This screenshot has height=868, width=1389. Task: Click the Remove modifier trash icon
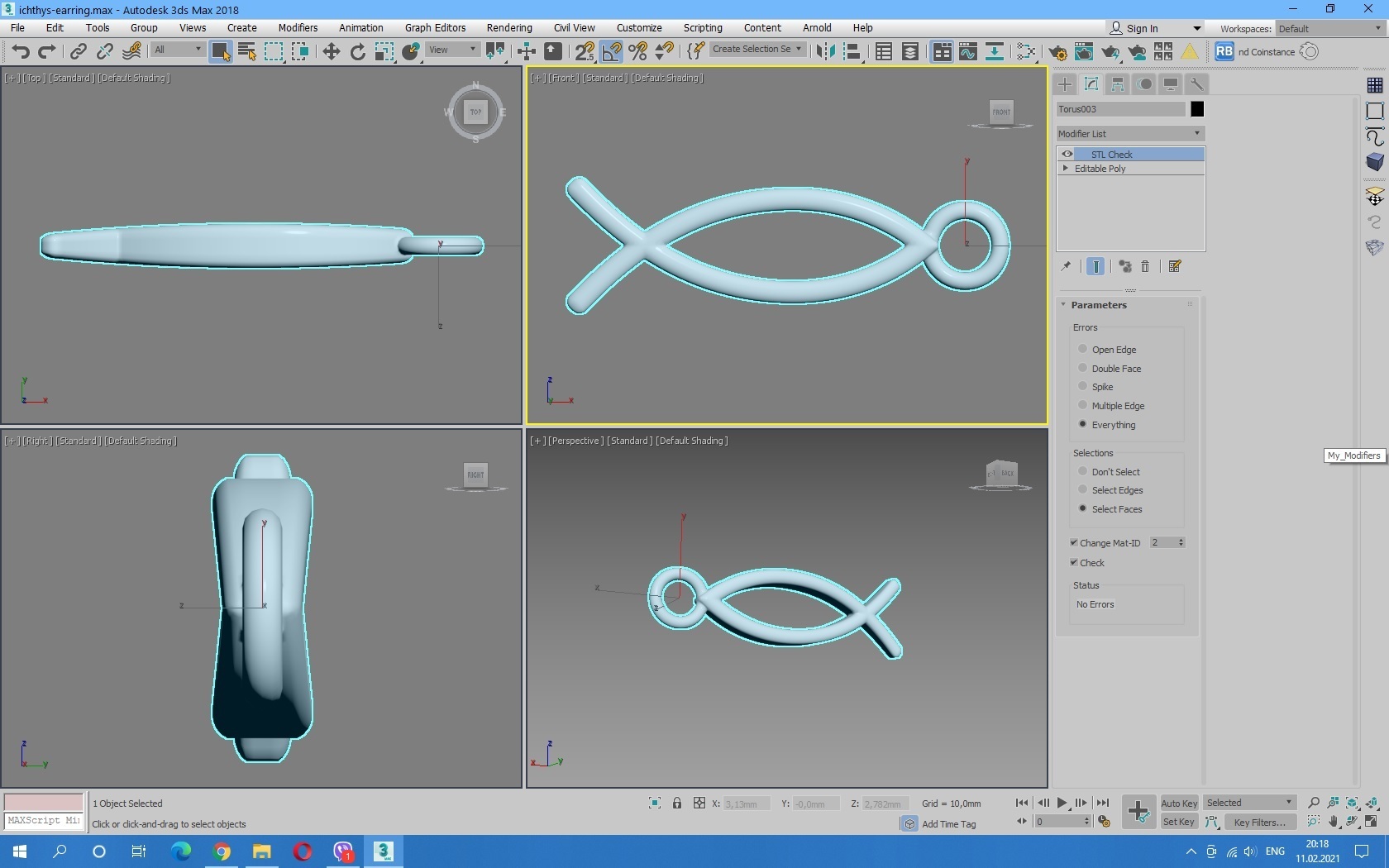[1145, 266]
